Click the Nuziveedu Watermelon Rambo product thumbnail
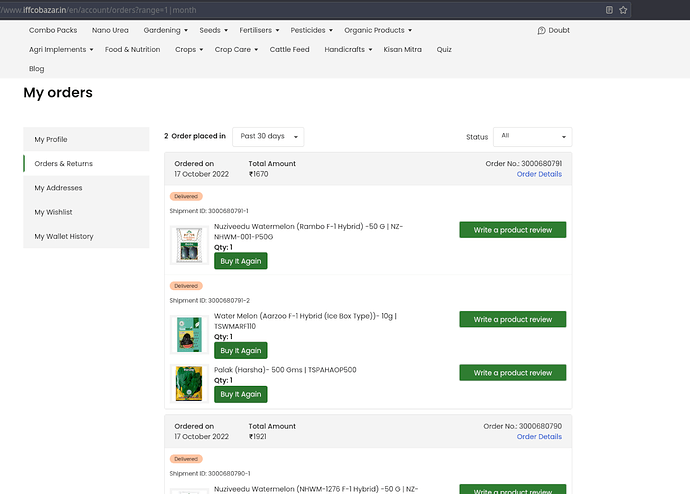 (189, 245)
